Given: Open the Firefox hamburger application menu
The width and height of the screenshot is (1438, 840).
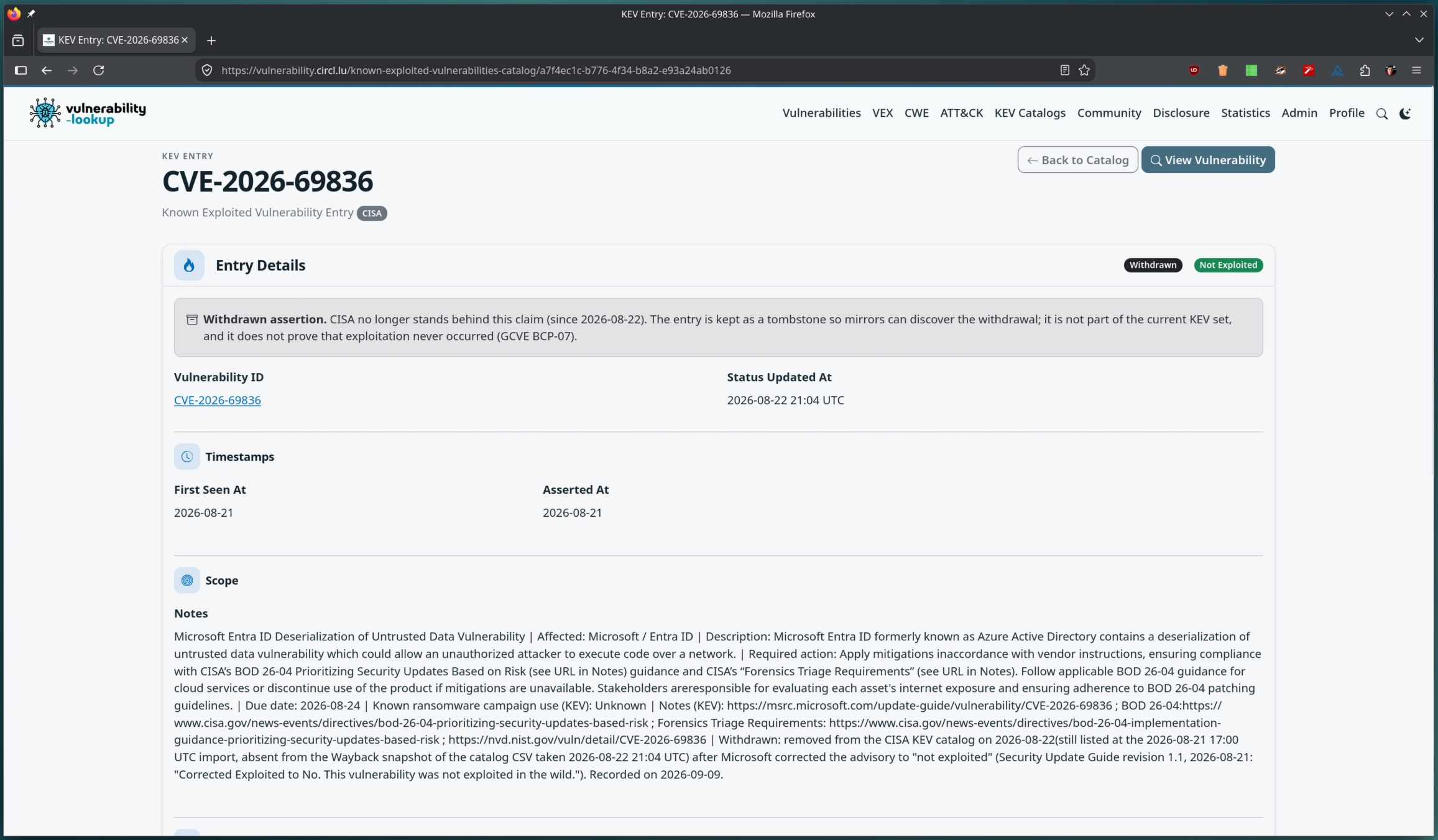Looking at the screenshot, I should (x=1417, y=70).
